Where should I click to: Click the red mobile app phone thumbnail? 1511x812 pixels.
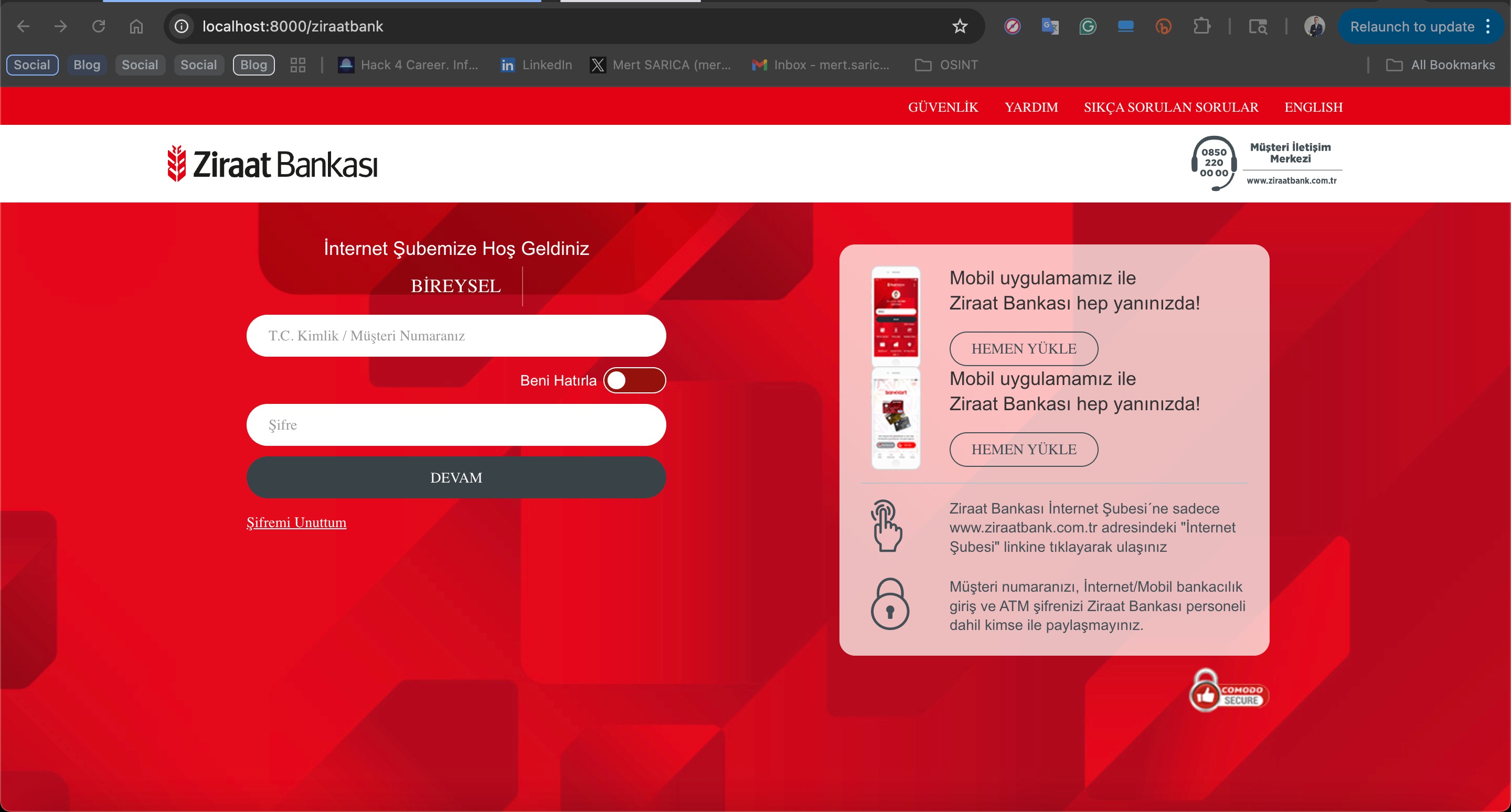[896, 316]
